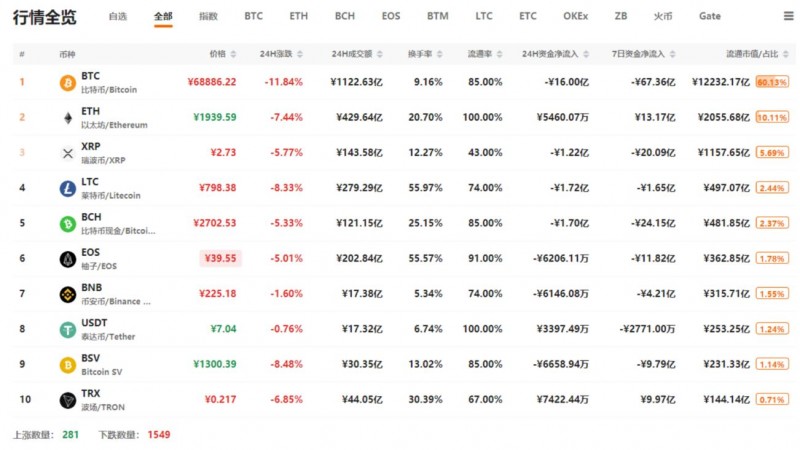800x450 pixels.
Task: Click the BNB yellow icon
Action: [x=67, y=294]
